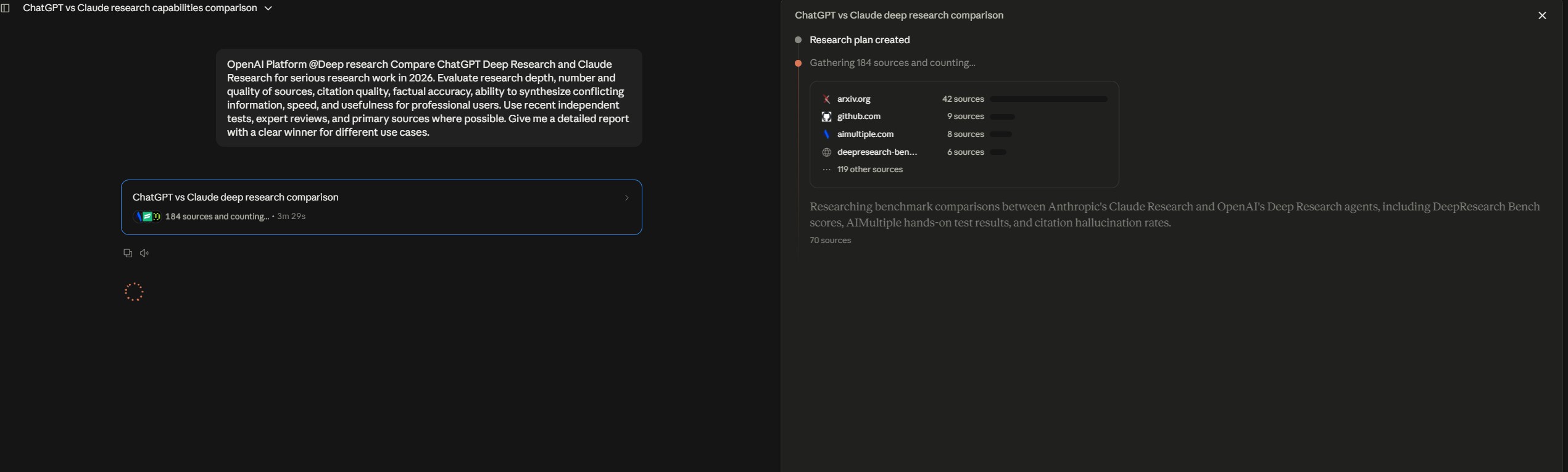The height and width of the screenshot is (472, 1568).
Task: Open the aimultiple.com source row
Action: [x=964, y=135]
